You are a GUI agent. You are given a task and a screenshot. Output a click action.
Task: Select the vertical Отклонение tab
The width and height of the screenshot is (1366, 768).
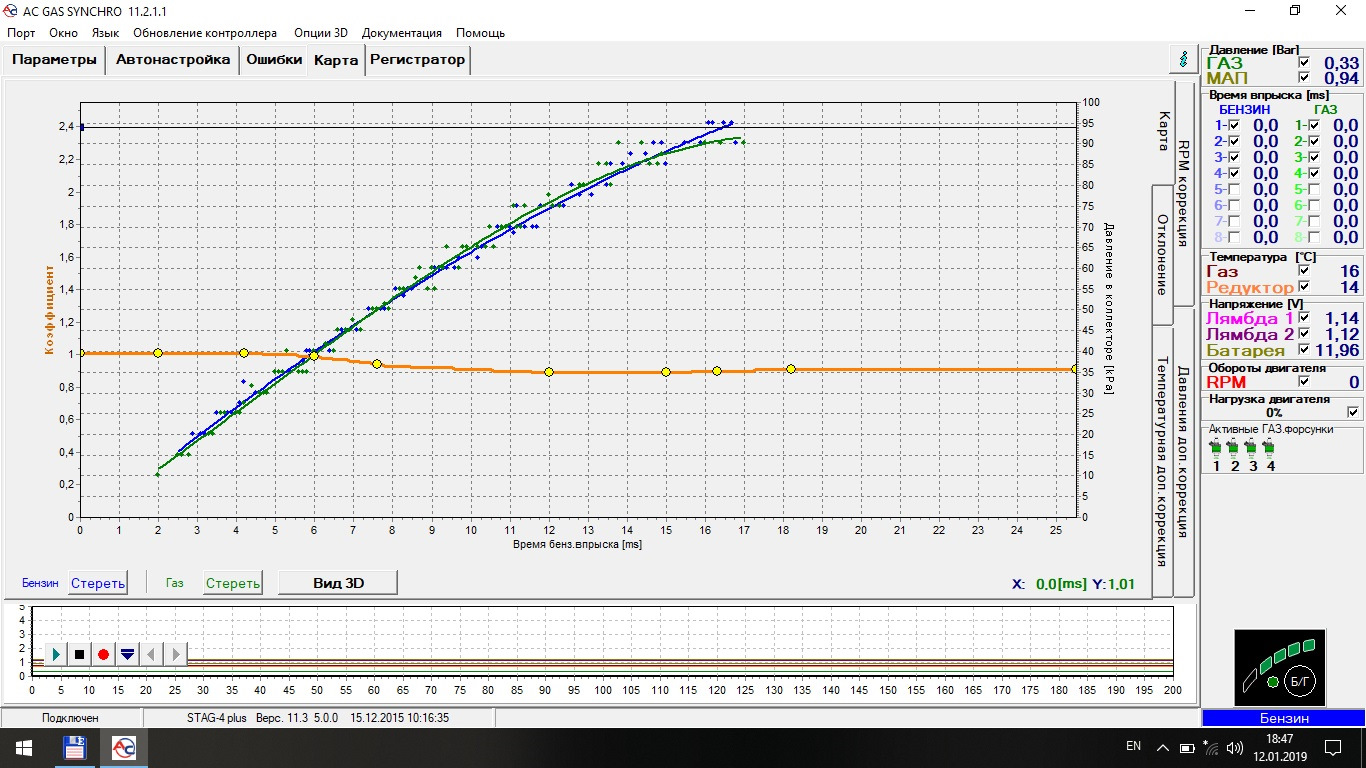pos(1162,255)
